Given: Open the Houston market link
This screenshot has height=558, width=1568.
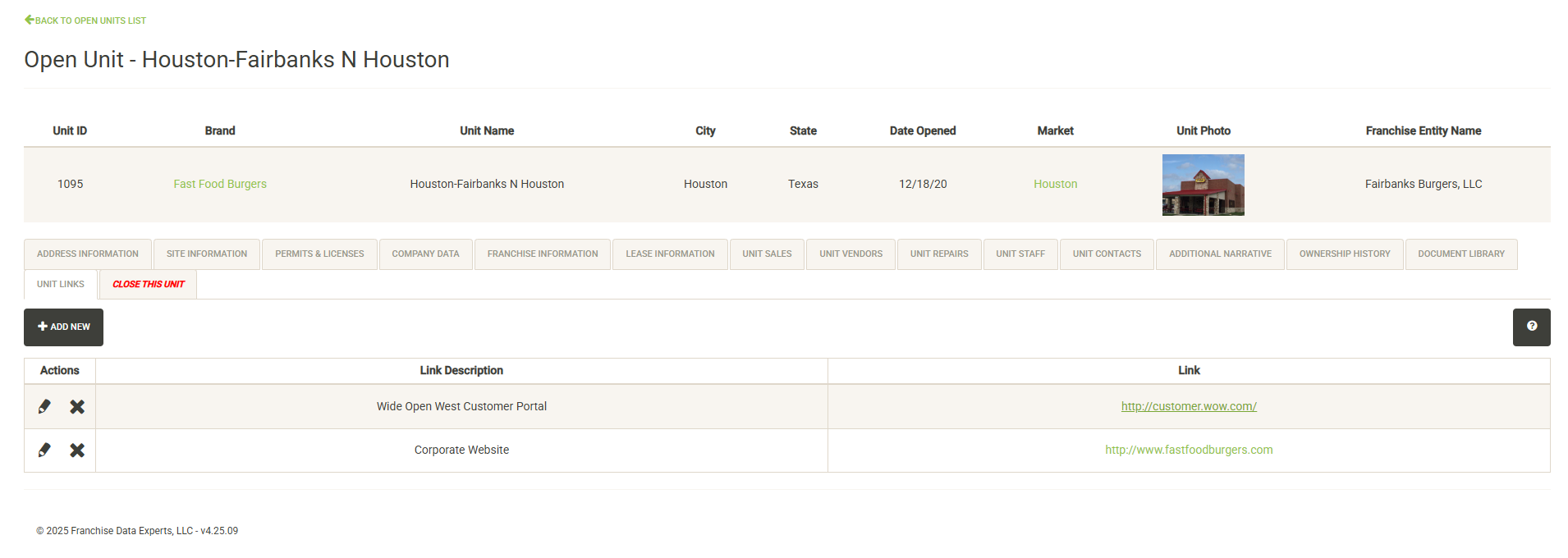Looking at the screenshot, I should [x=1055, y=184].
